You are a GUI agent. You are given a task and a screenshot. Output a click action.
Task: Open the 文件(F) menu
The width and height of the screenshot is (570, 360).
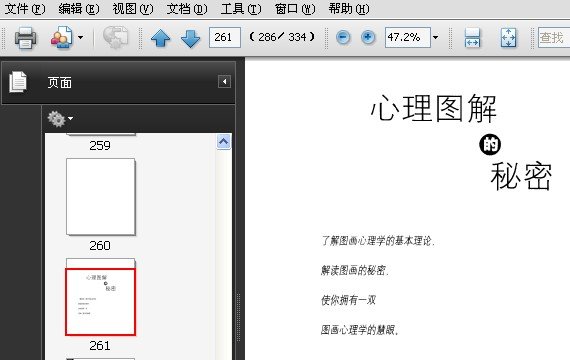(25, 9)
